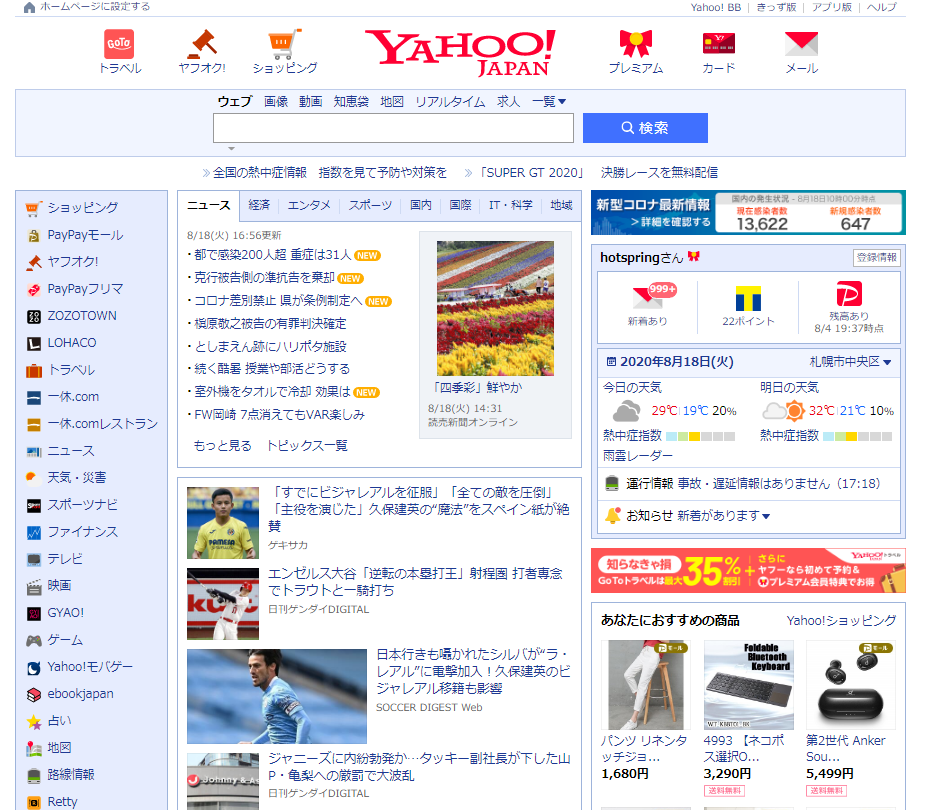Switch to the 経済 news tab

click(x=259, y=205)
